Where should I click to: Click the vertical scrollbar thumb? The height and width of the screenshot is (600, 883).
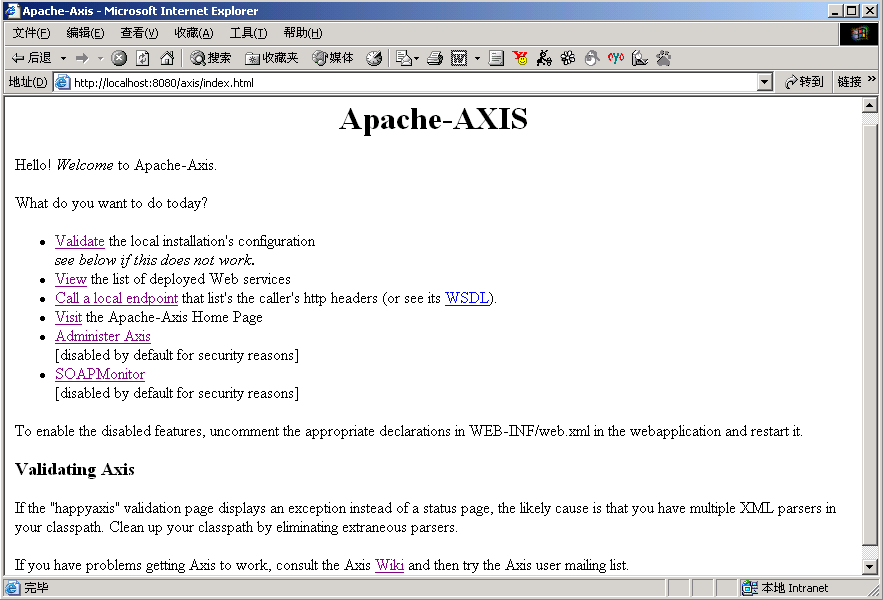(x=869, y=335)
